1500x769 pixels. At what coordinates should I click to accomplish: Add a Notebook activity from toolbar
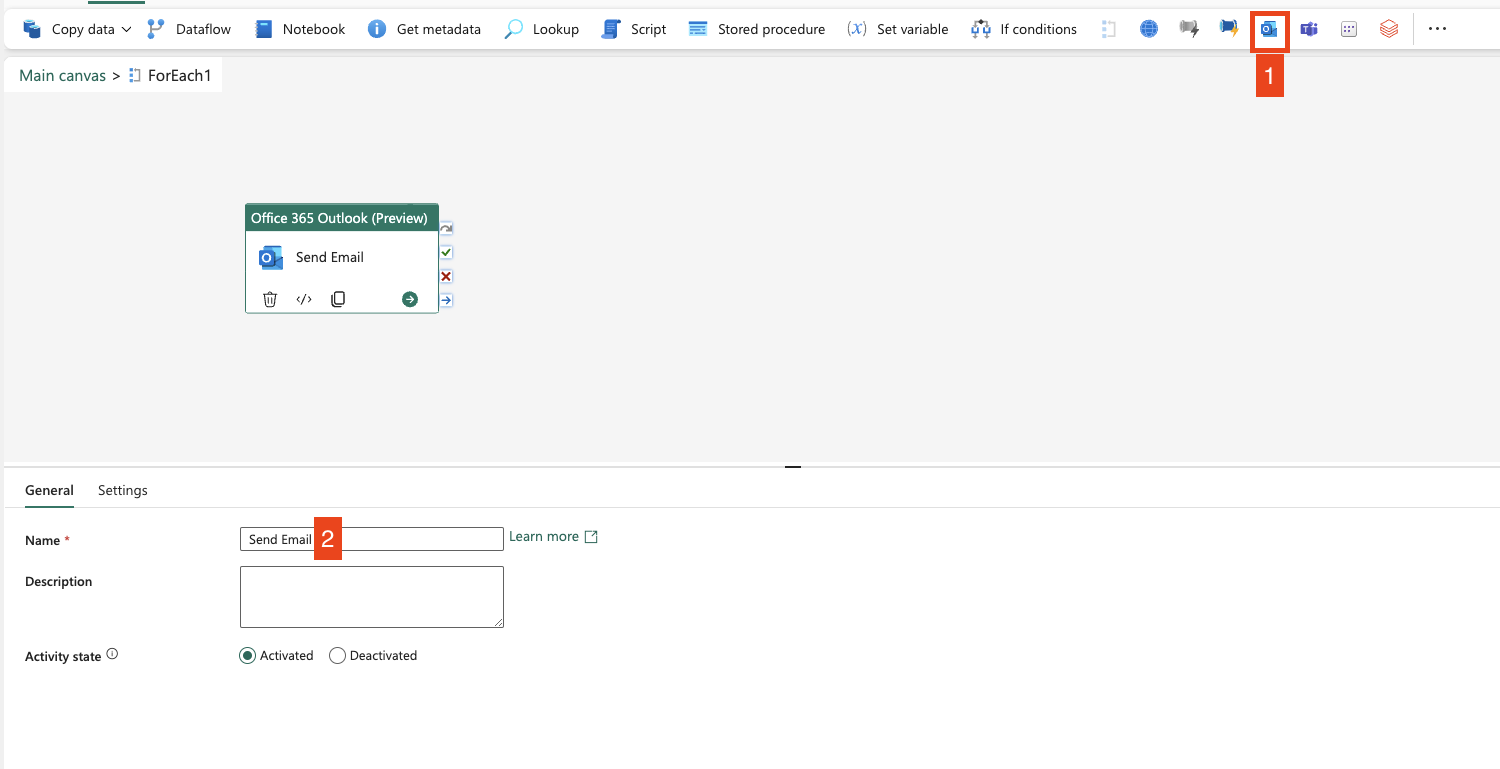click(x=300, y=30)
